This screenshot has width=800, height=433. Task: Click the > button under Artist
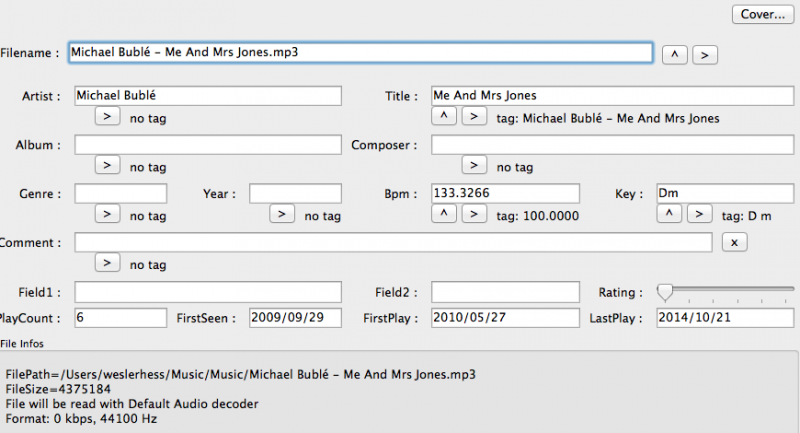click(x=107, y=116)
